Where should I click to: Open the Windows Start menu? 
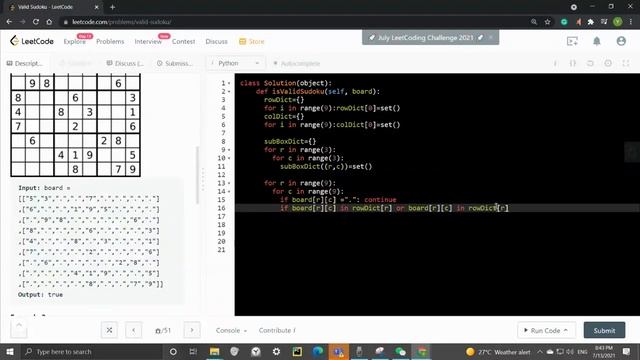click(x=9, y=351)
